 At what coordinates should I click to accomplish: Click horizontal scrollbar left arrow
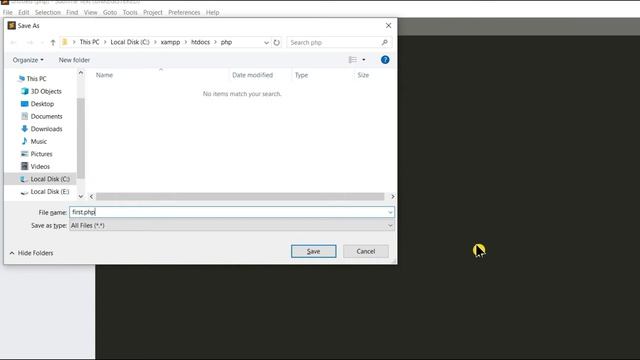pos(91,197)
